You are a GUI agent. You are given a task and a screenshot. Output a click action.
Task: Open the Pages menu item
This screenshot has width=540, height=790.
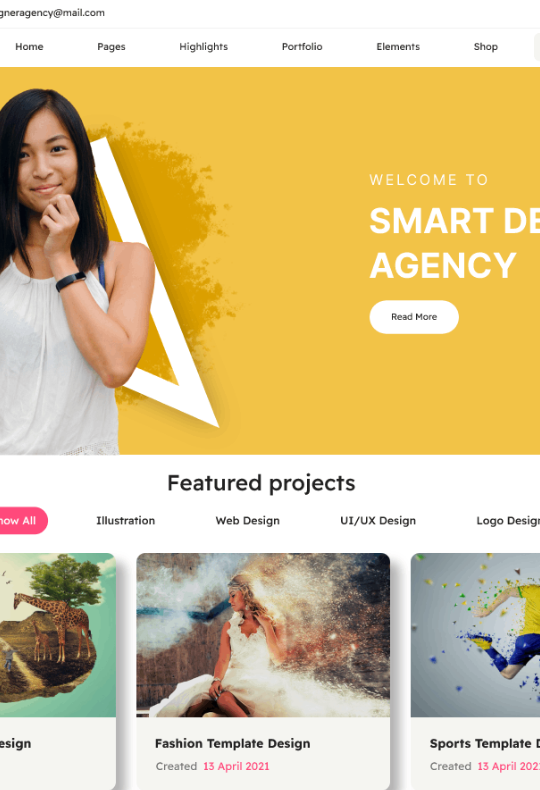[111, 47]
